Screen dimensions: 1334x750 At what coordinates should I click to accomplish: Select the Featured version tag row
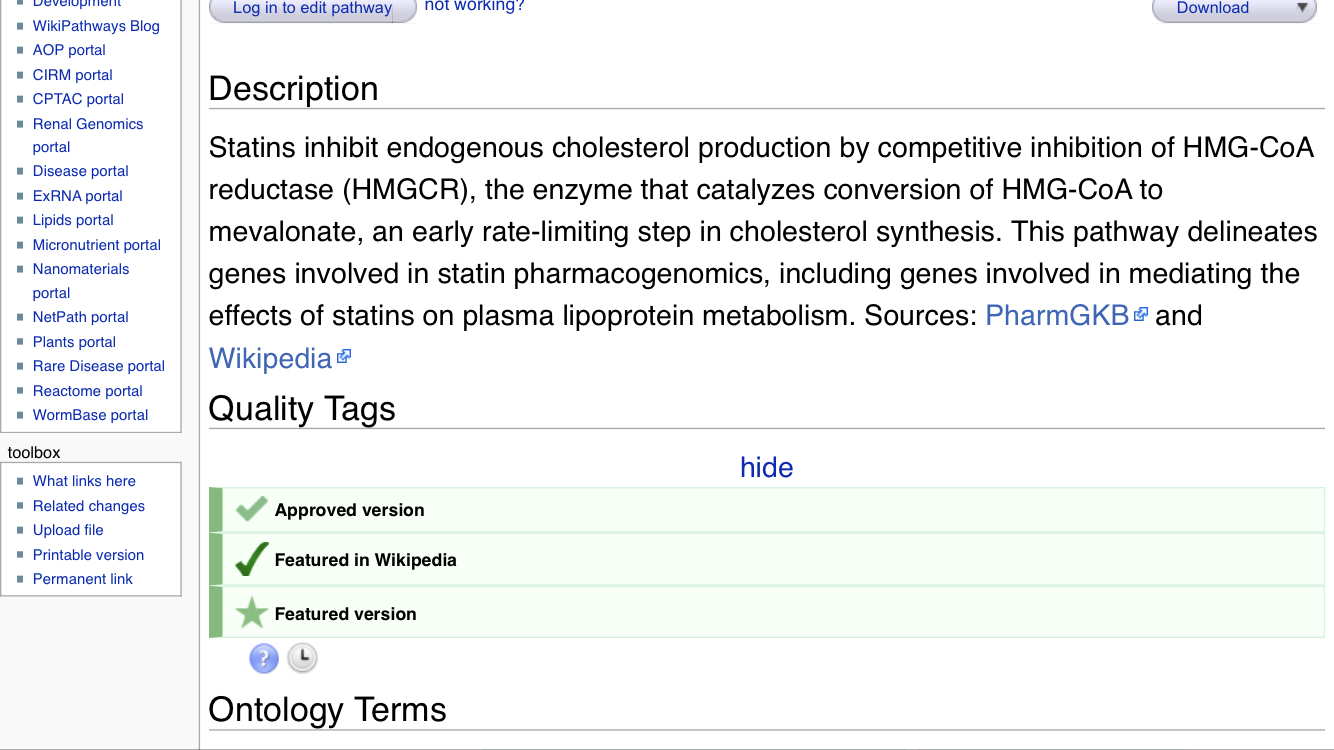(767, 613)
